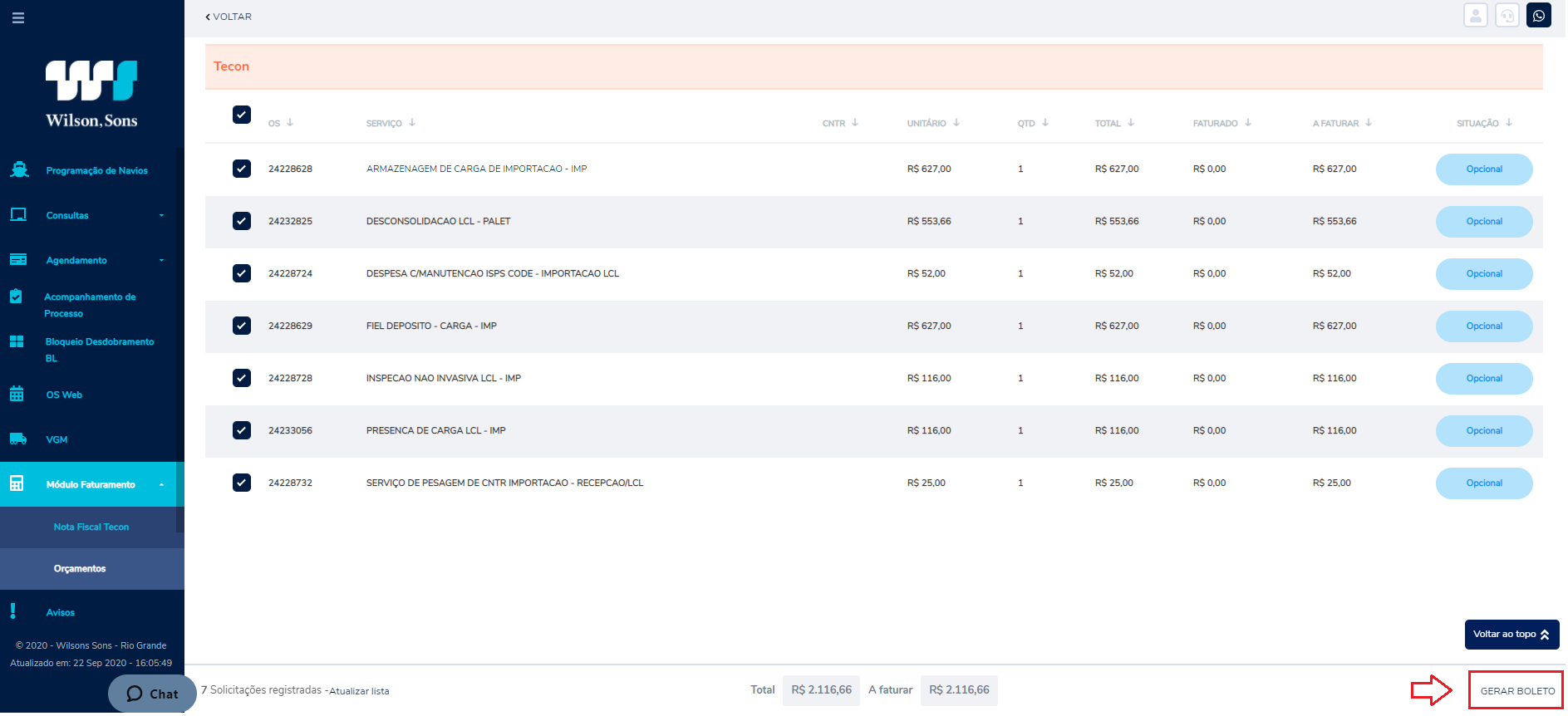
Task: Click OS number 24228628
Action: click(290, 169)
